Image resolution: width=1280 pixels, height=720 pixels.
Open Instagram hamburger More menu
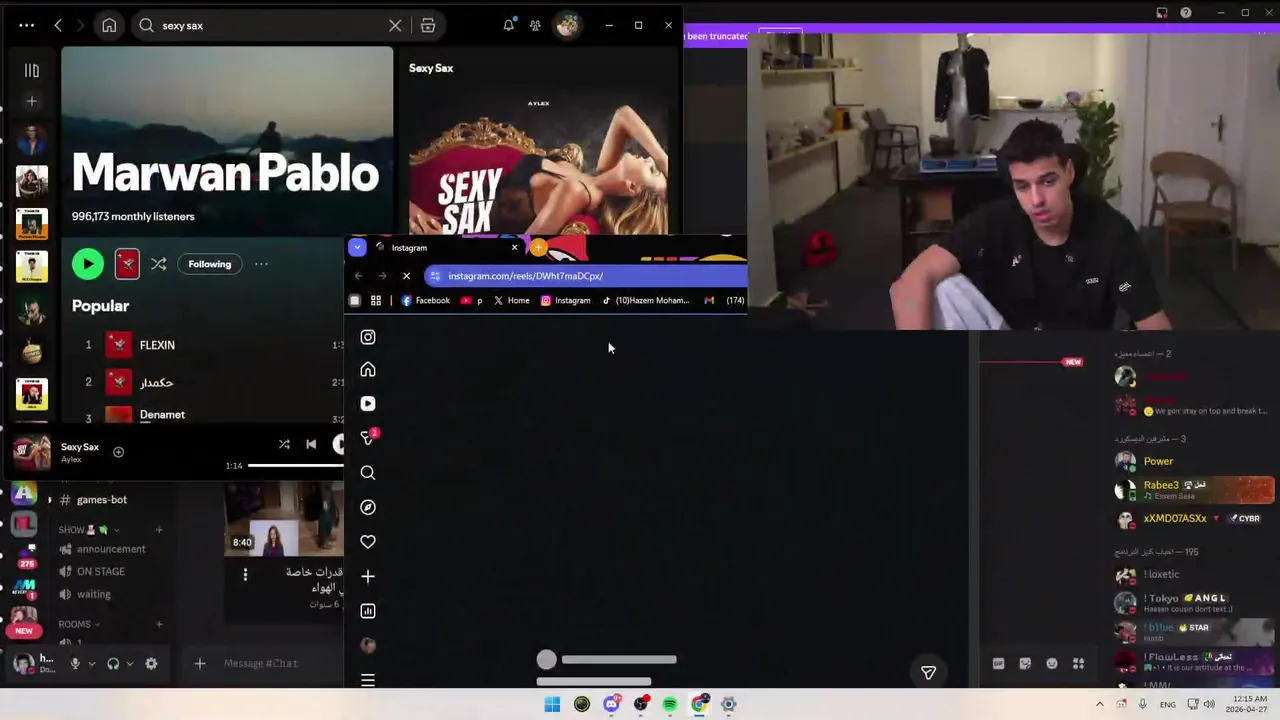click(x=368, y=681)
